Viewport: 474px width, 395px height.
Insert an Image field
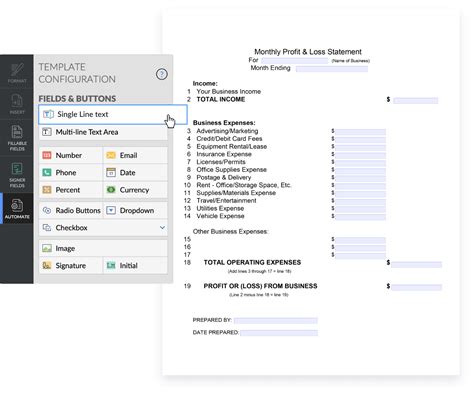[x=103, y=248]
